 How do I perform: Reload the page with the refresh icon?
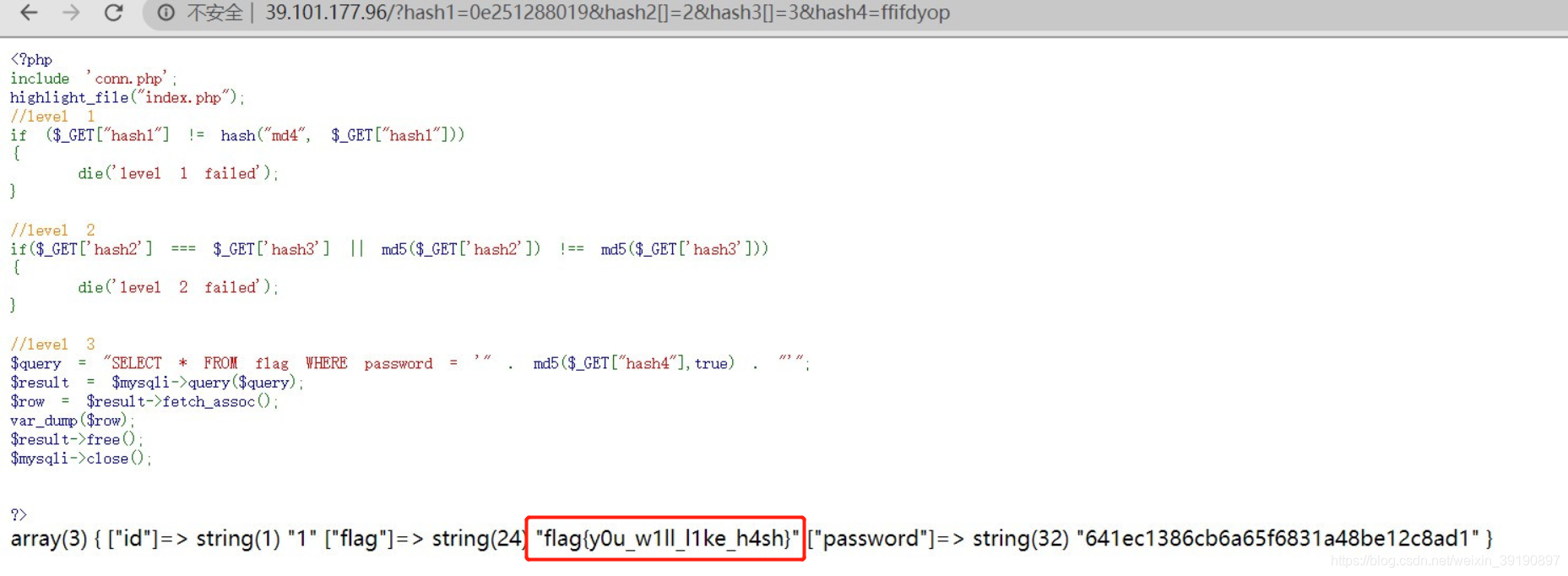tap(113, 13)
